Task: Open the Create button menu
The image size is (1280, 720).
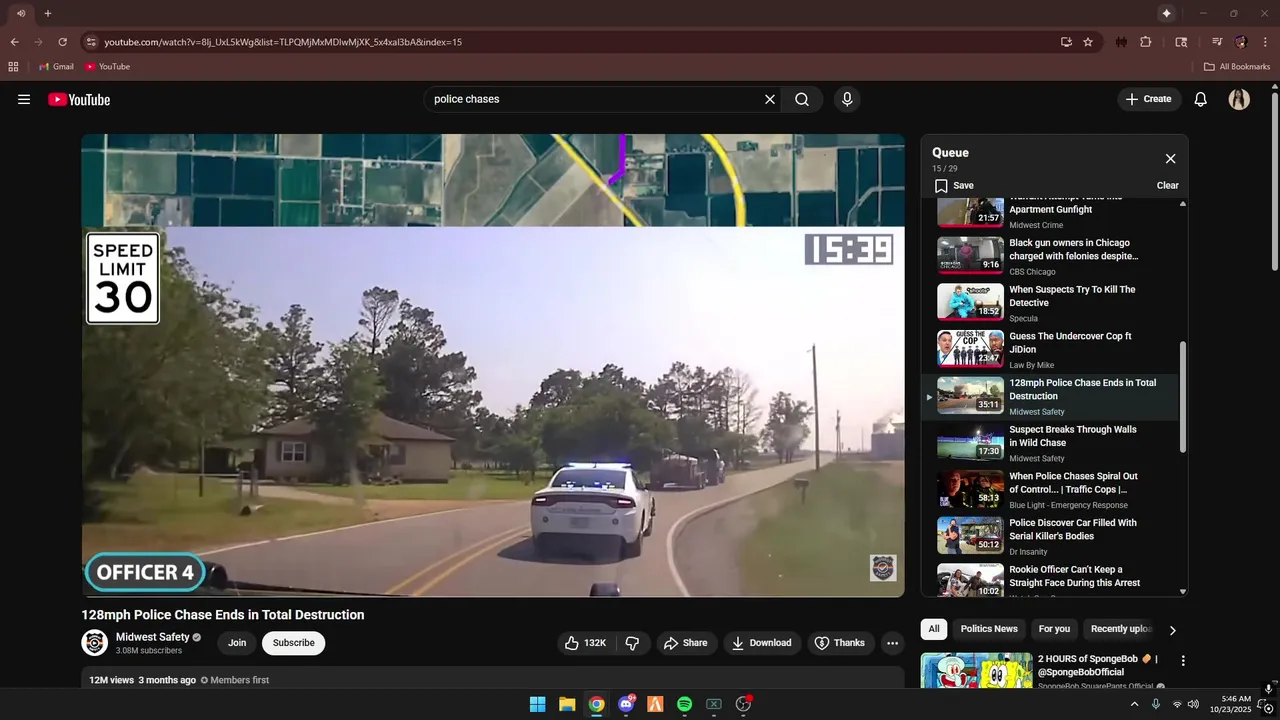Action: [1149, 99]
